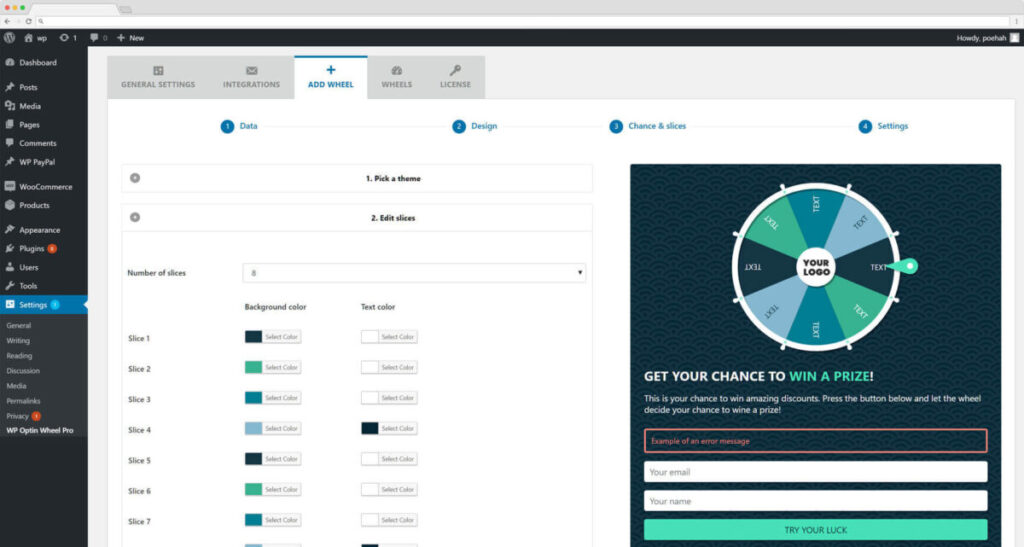Viewport: 1024px width, 547px height.
Task: Open the Wheels tab
Action: [396, 77]
